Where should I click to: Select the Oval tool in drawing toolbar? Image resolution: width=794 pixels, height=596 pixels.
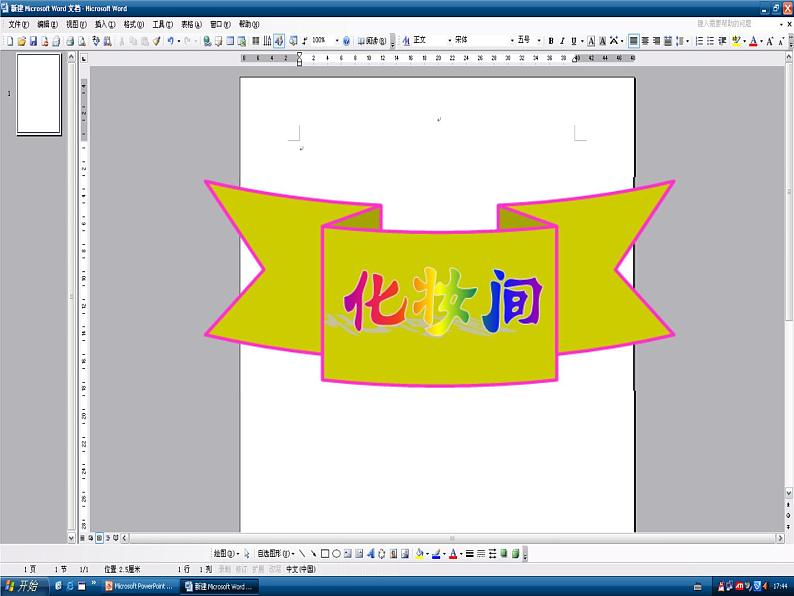pos(336,553)
